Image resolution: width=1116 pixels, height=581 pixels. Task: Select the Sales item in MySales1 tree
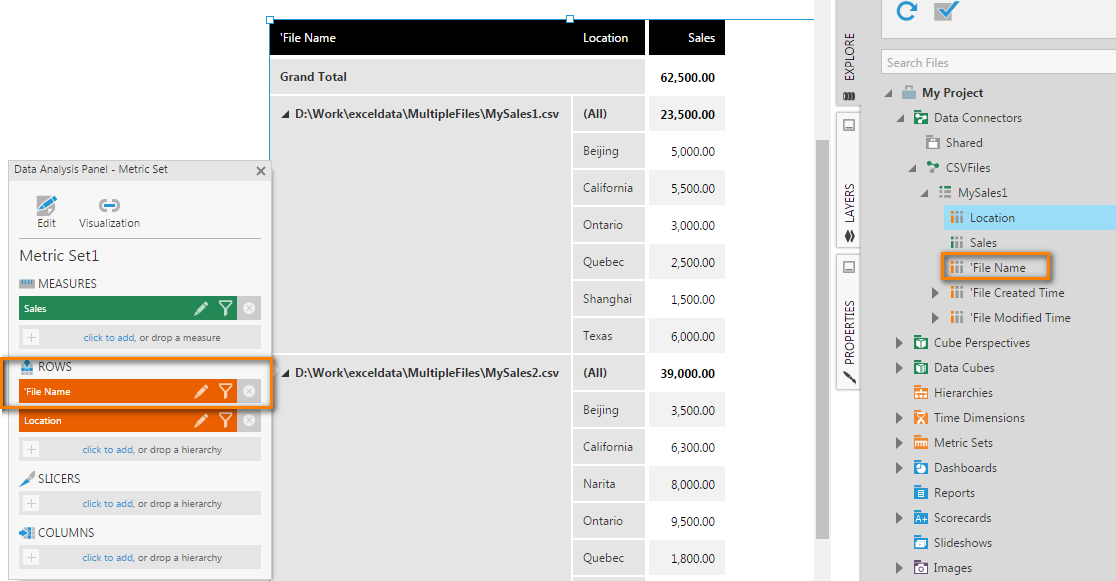point(982,243)
